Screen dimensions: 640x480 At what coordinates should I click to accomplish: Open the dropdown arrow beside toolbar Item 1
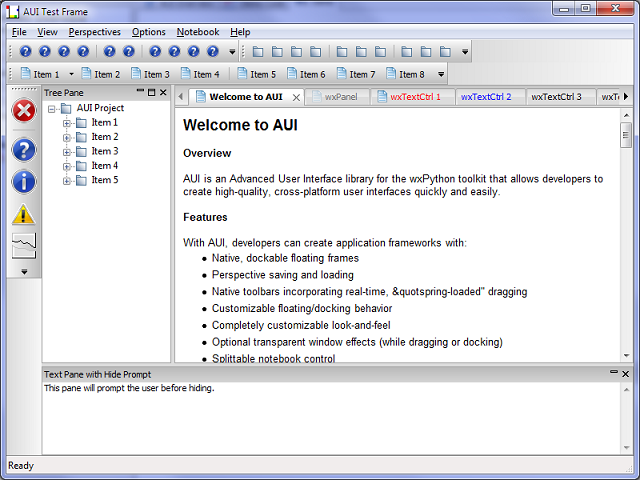point(71,74)
